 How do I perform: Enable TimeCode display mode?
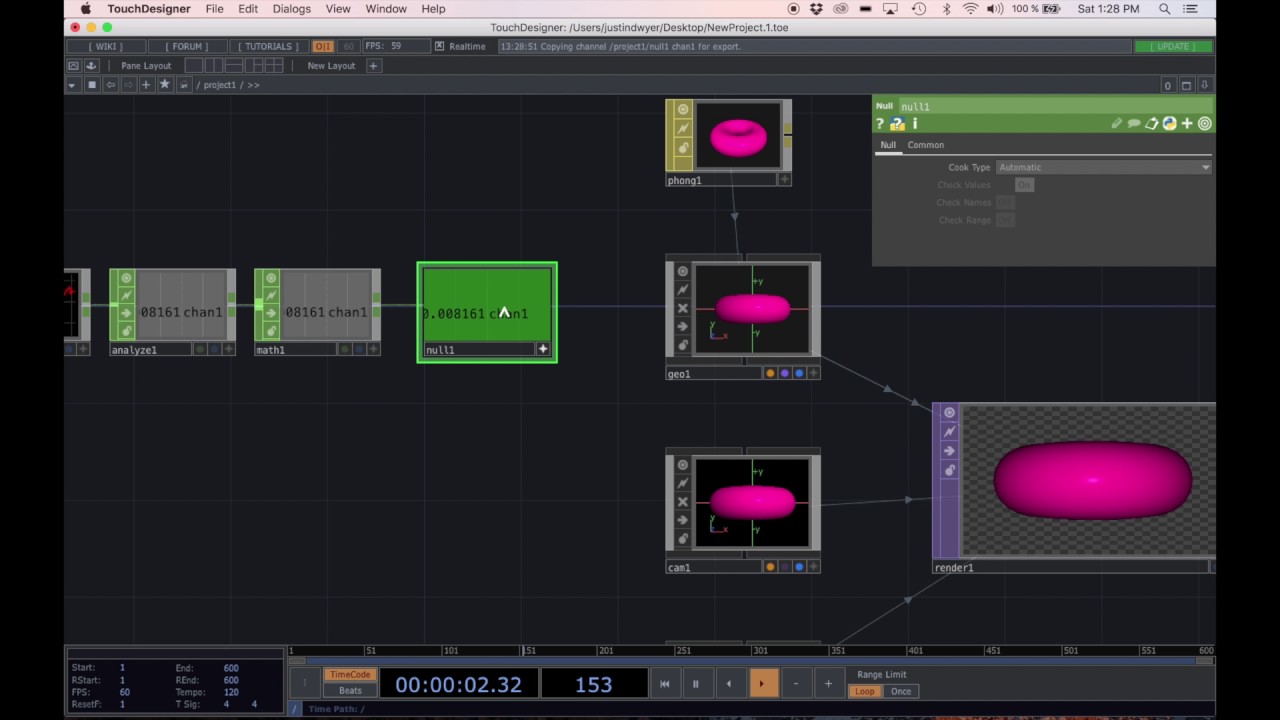coord(350,675)
